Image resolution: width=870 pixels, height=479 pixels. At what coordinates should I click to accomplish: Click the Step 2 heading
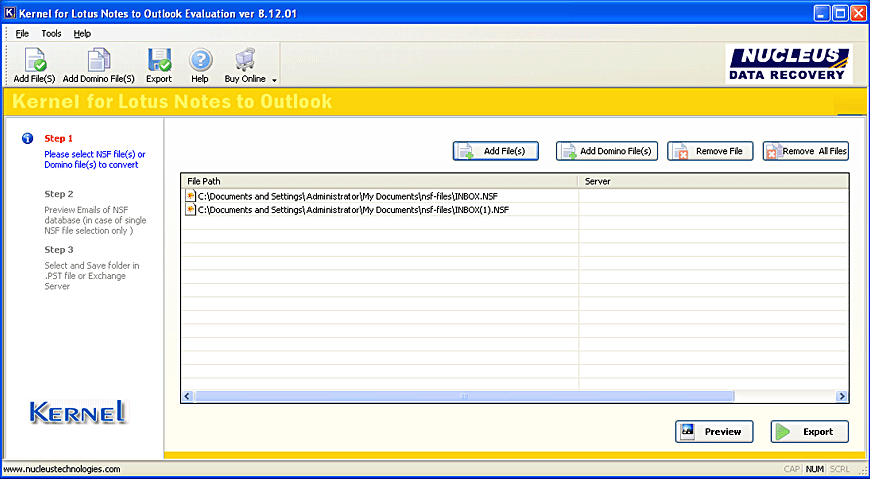(59, 194)
